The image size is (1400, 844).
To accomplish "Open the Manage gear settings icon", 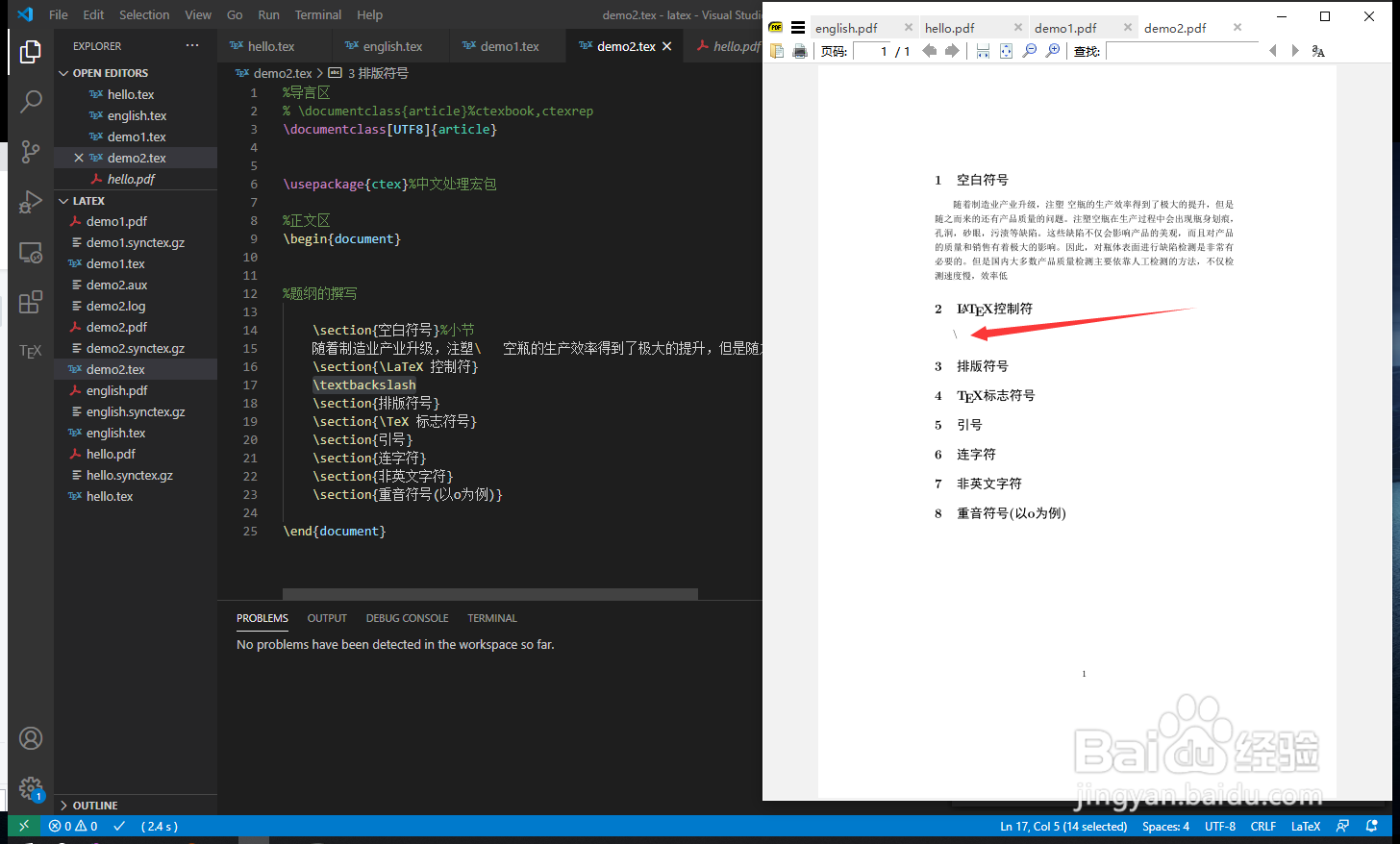I will click(31, 788).
